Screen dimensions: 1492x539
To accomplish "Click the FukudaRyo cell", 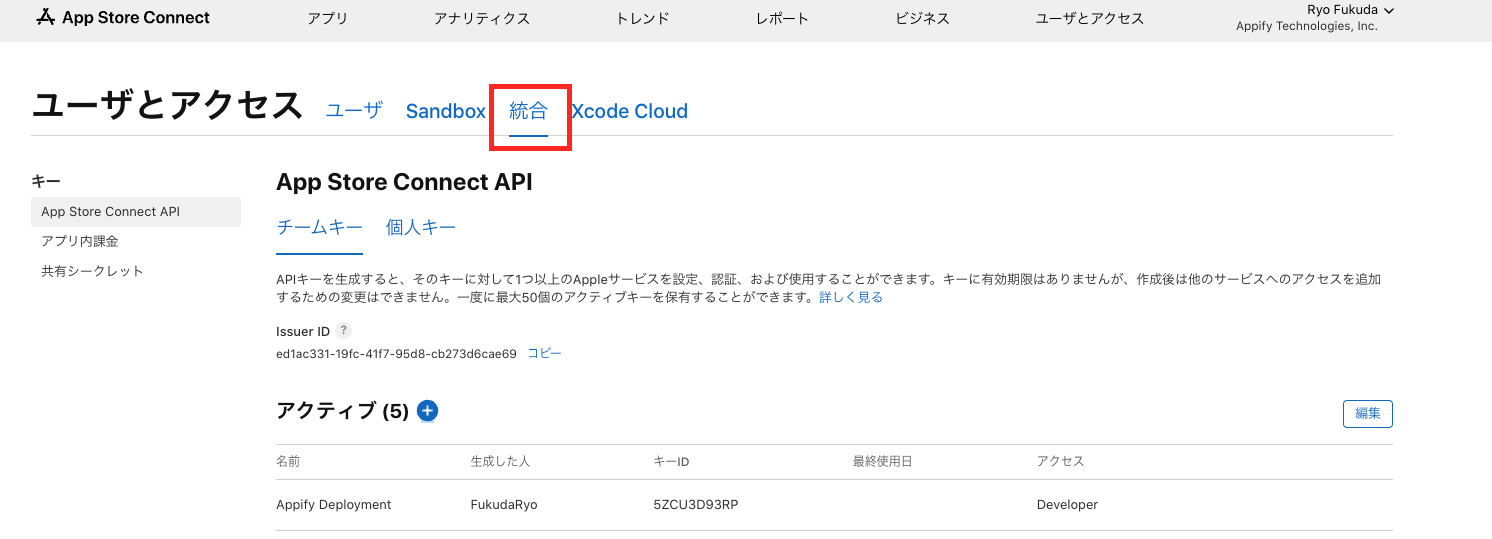I will point(504,505).
